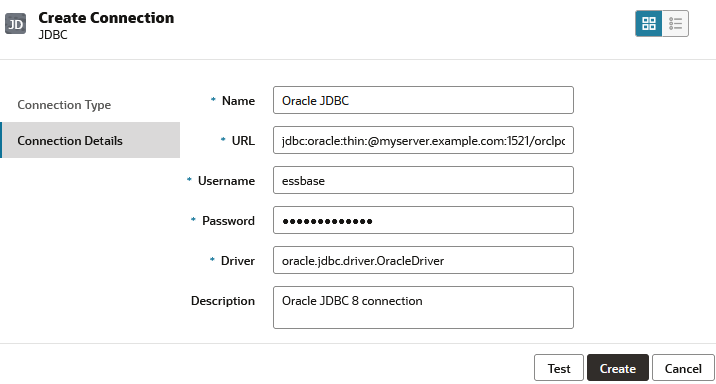Click the Create button

tap(618, 368)
